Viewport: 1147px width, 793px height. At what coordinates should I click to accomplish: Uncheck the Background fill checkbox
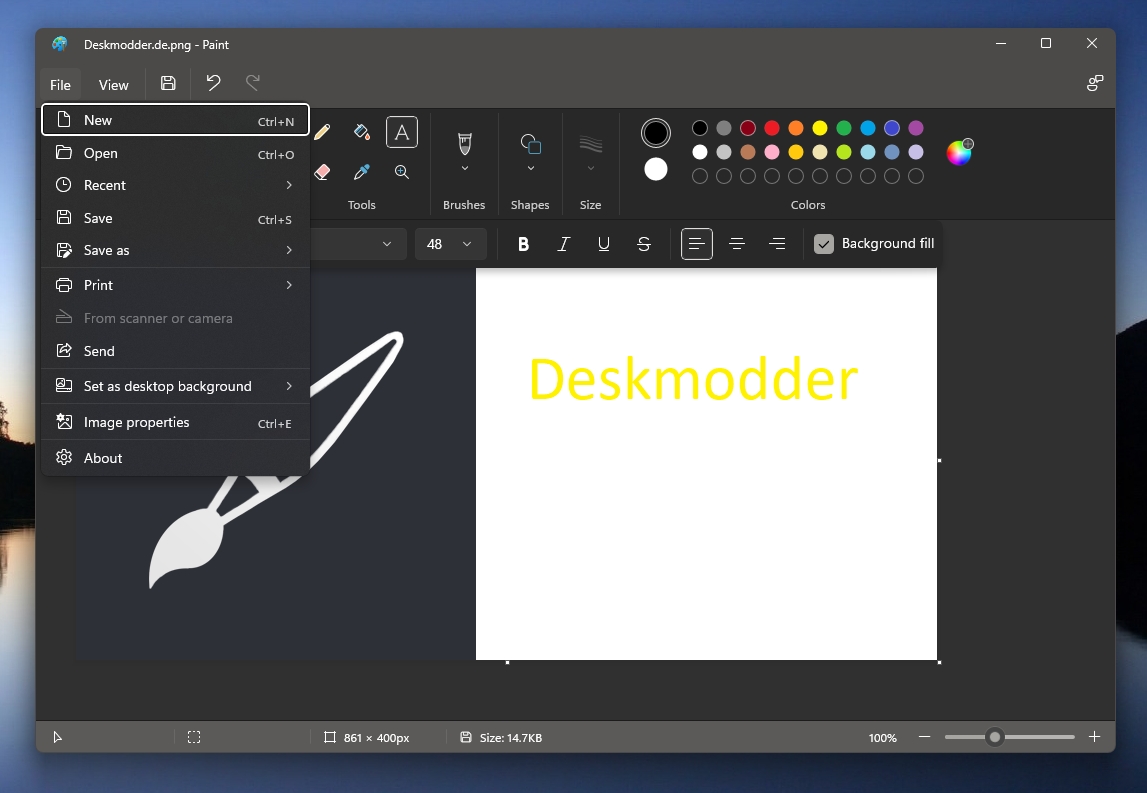tap(824, 244)
